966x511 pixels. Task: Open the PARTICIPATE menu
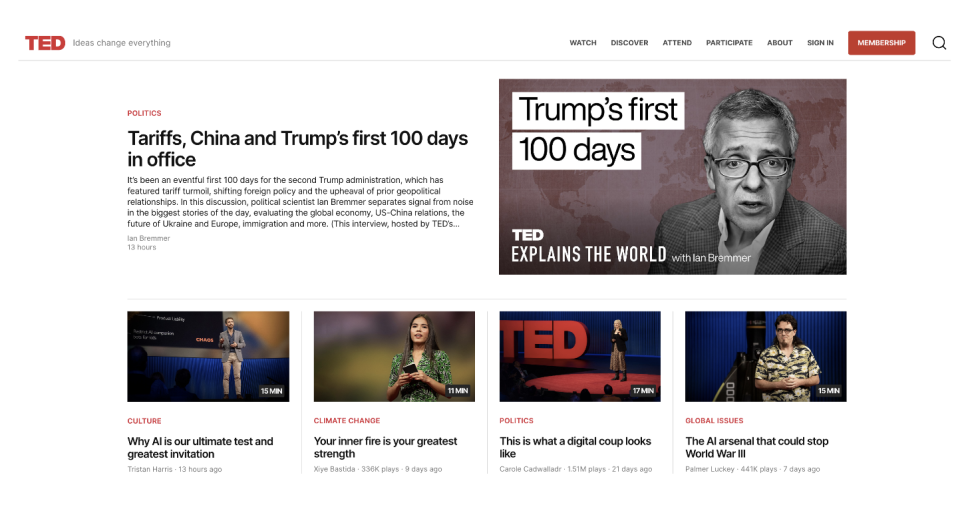click(x=729, y=43)
